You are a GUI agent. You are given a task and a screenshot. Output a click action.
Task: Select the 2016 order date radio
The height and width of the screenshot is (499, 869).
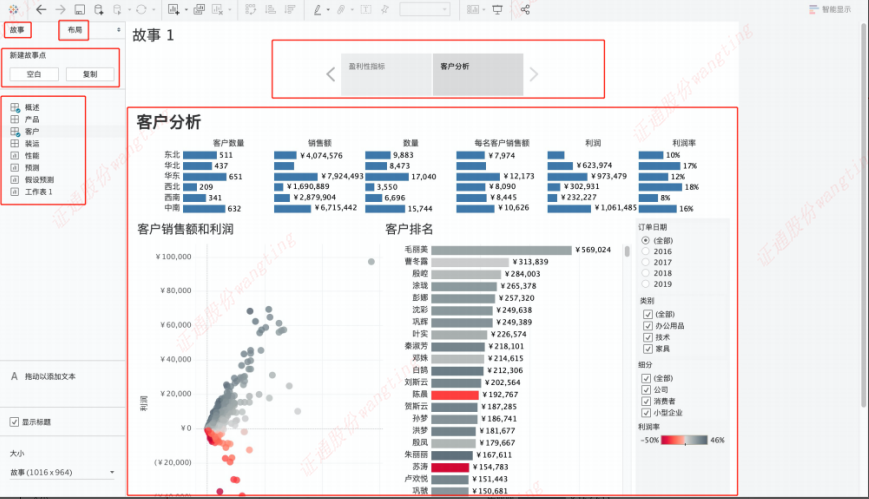(645, 251)
